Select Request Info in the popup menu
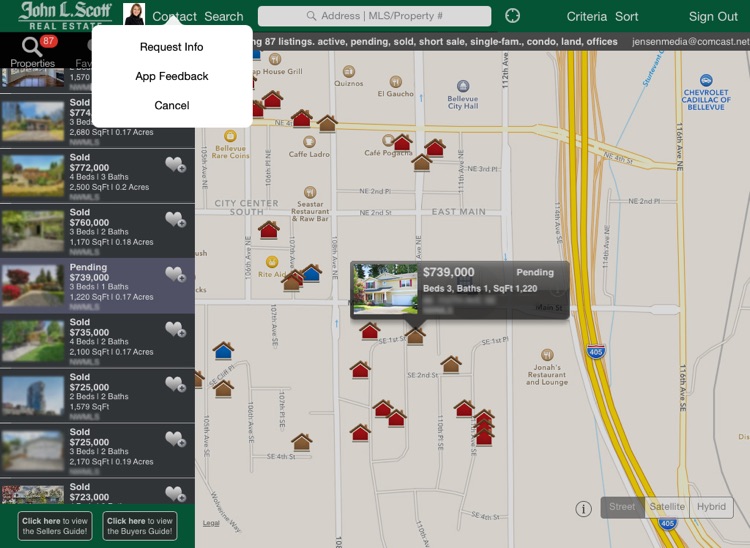 [x=172, y=47]
